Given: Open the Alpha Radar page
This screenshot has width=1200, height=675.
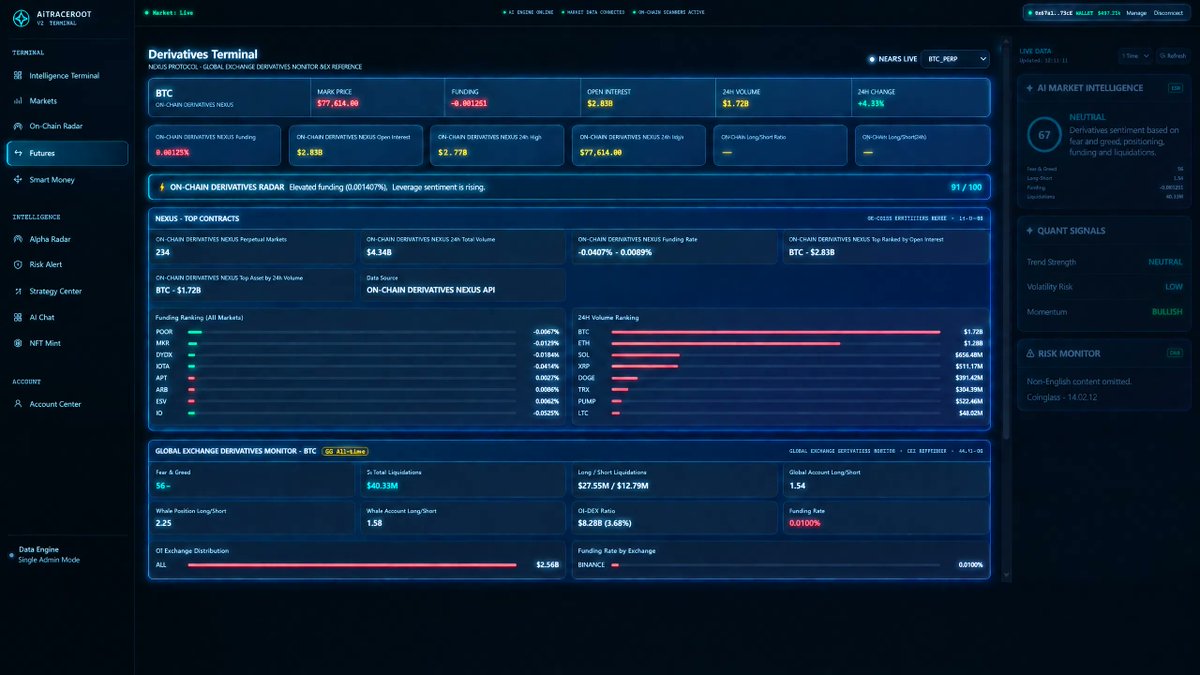Looking at the screenshot, I should pyautogui.click(x=66, y=239).
